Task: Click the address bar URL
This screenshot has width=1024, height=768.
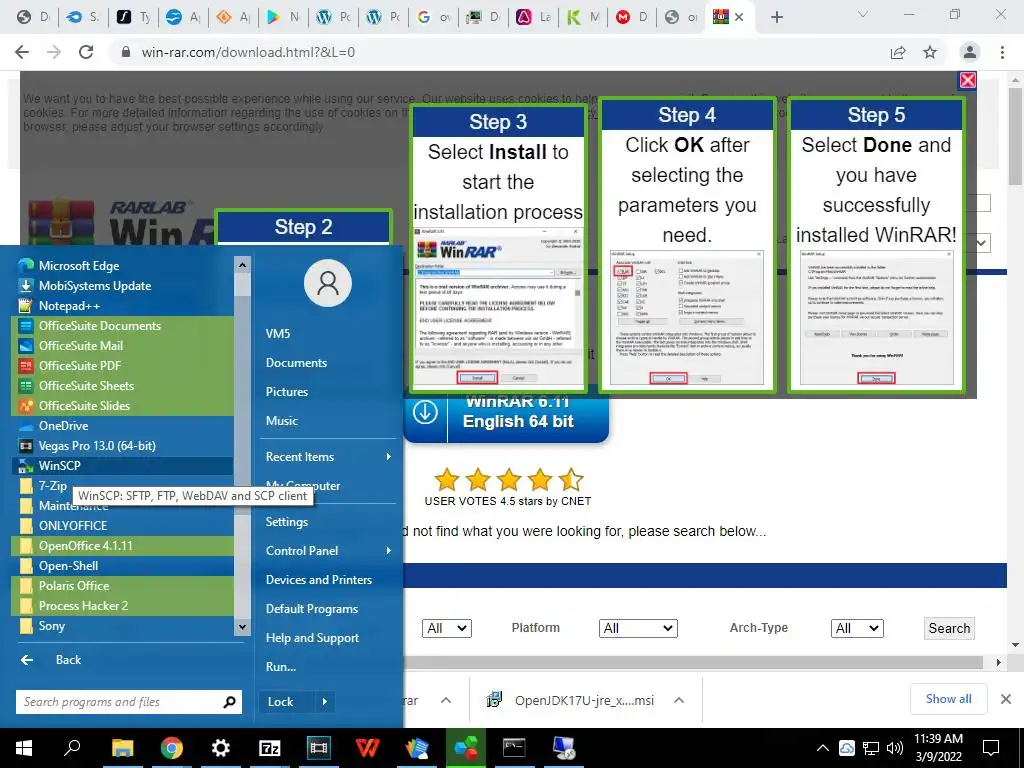Action: coord(248,52)
